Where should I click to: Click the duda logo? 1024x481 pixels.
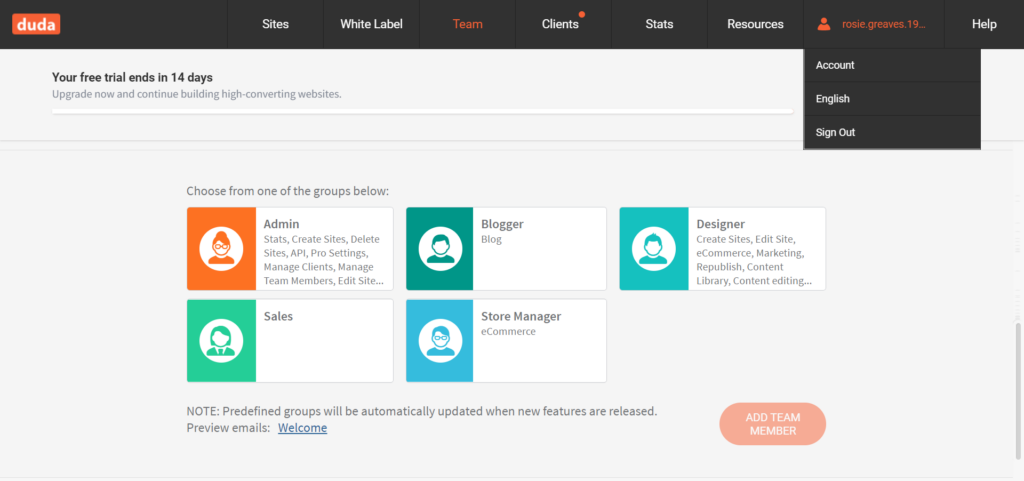pos(36,24)
